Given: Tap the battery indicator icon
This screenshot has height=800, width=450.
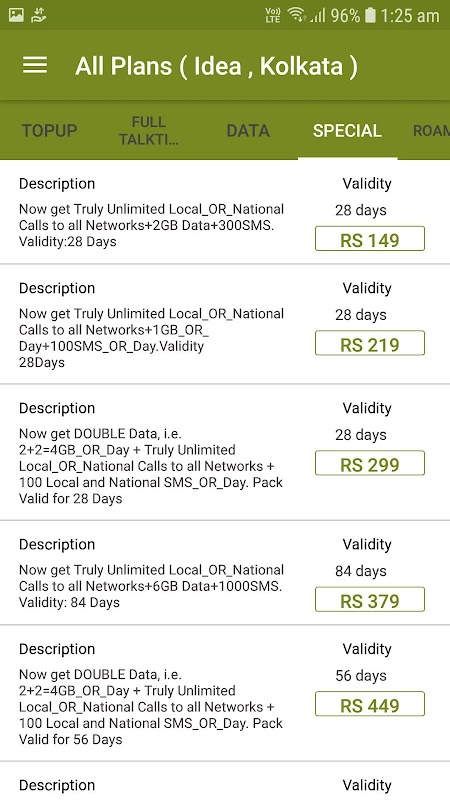Looking at the screenshot, I should [x=370, y=15].
